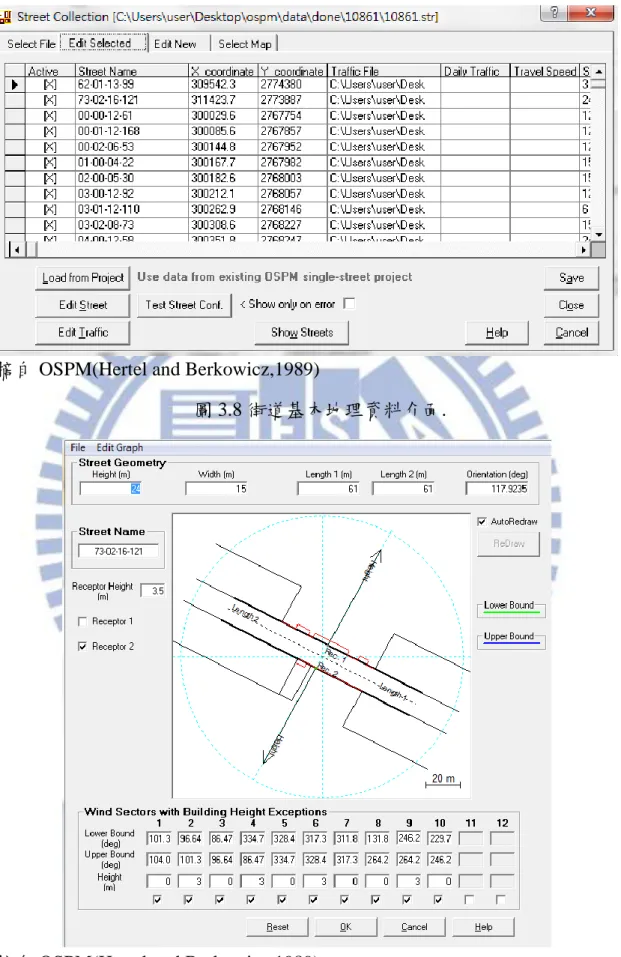
Task: Click the Test Street Conf. button
Action: point(184,305)
